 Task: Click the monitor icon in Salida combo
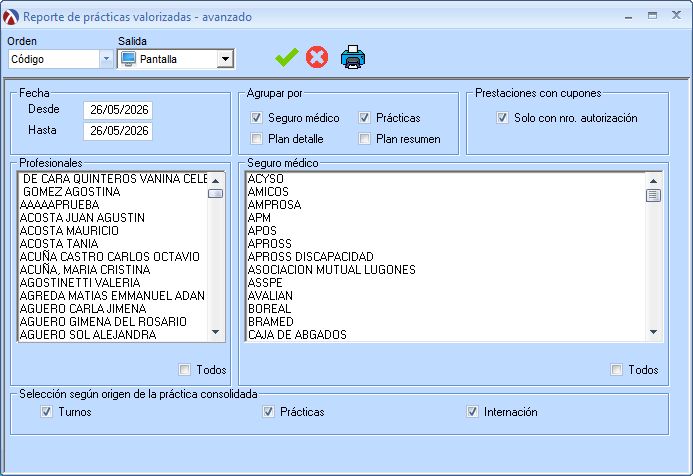128,59
